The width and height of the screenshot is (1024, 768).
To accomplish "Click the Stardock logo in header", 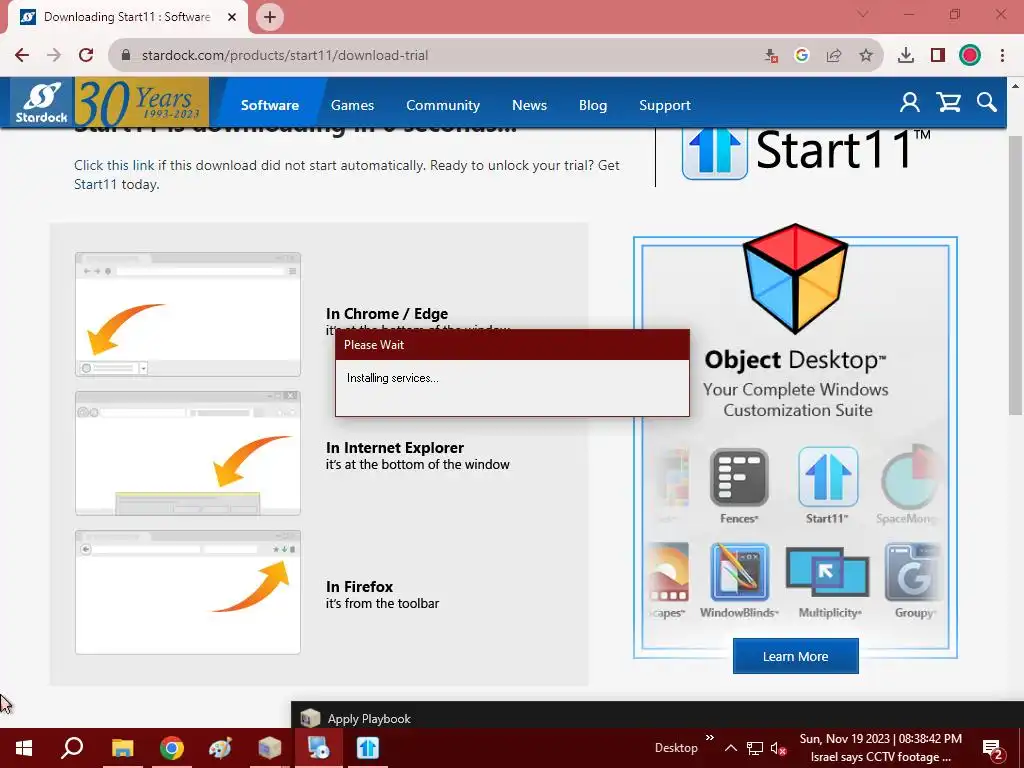I will tap(42, 103).
